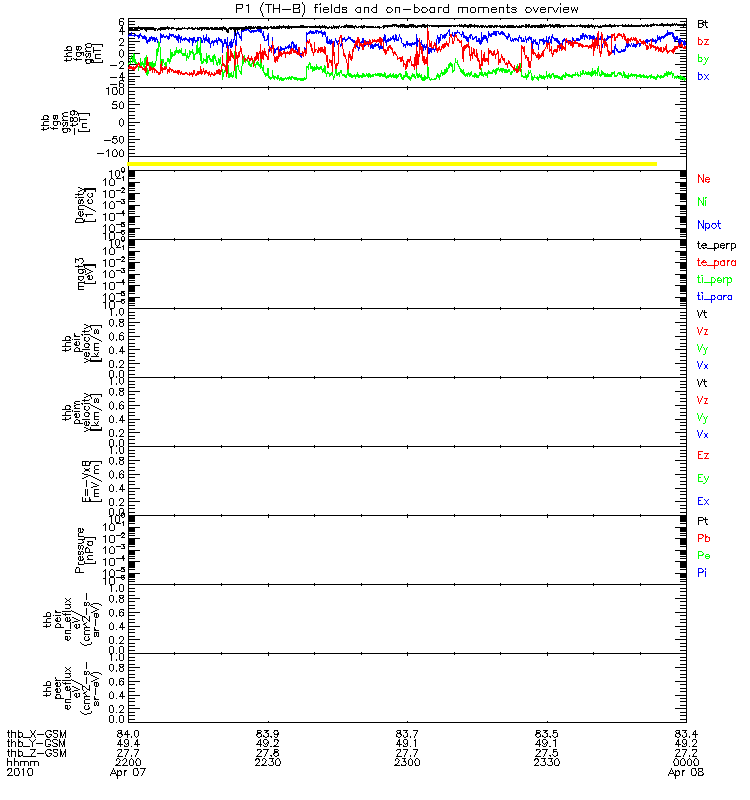Image resolution: width=750 pixels, height=800 pixels.
Task: Click the Vz label of peir velocity panel
Action: click(703, 332)
